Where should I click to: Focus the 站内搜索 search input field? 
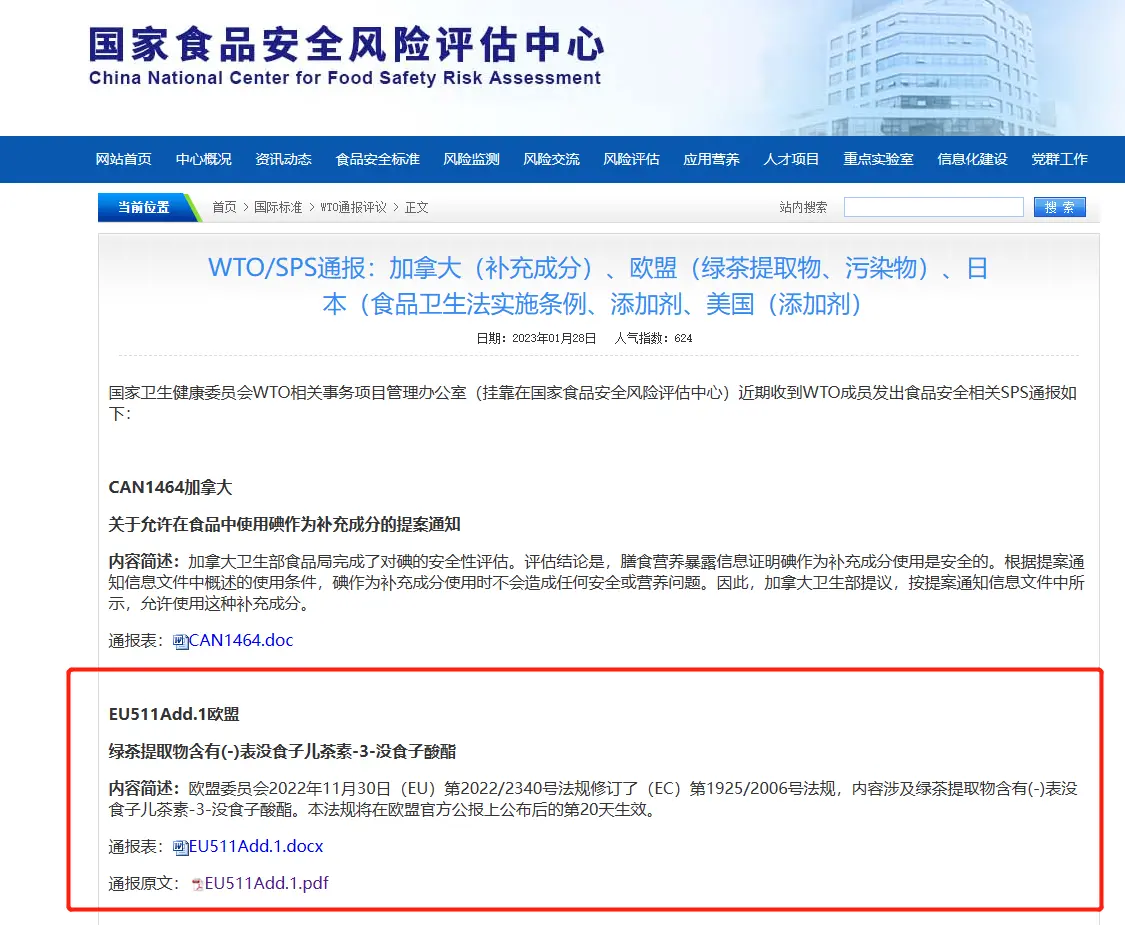point(933,207)
